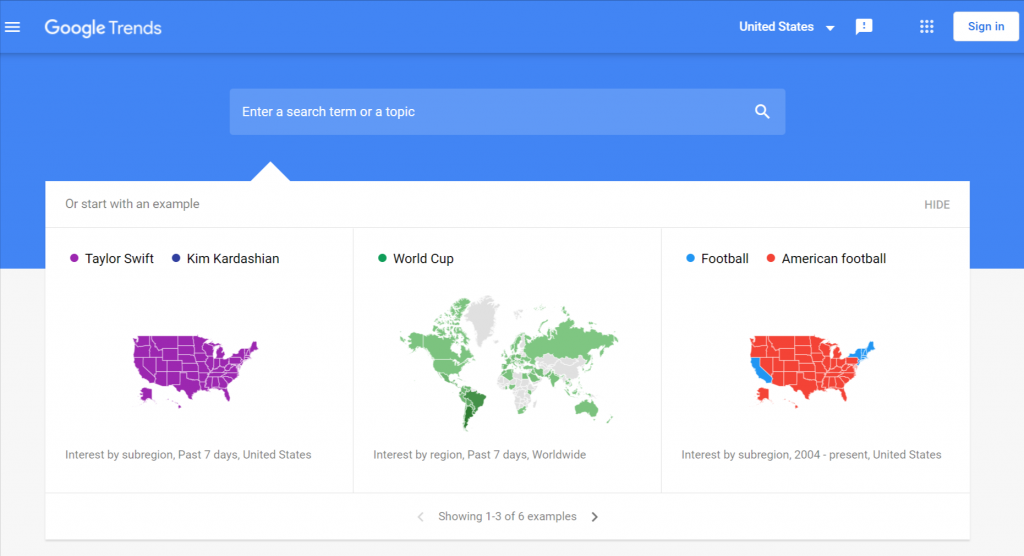Screen dimensions: 1024x556
Task: Open the hamburger main menu
Action: [12, 27]
